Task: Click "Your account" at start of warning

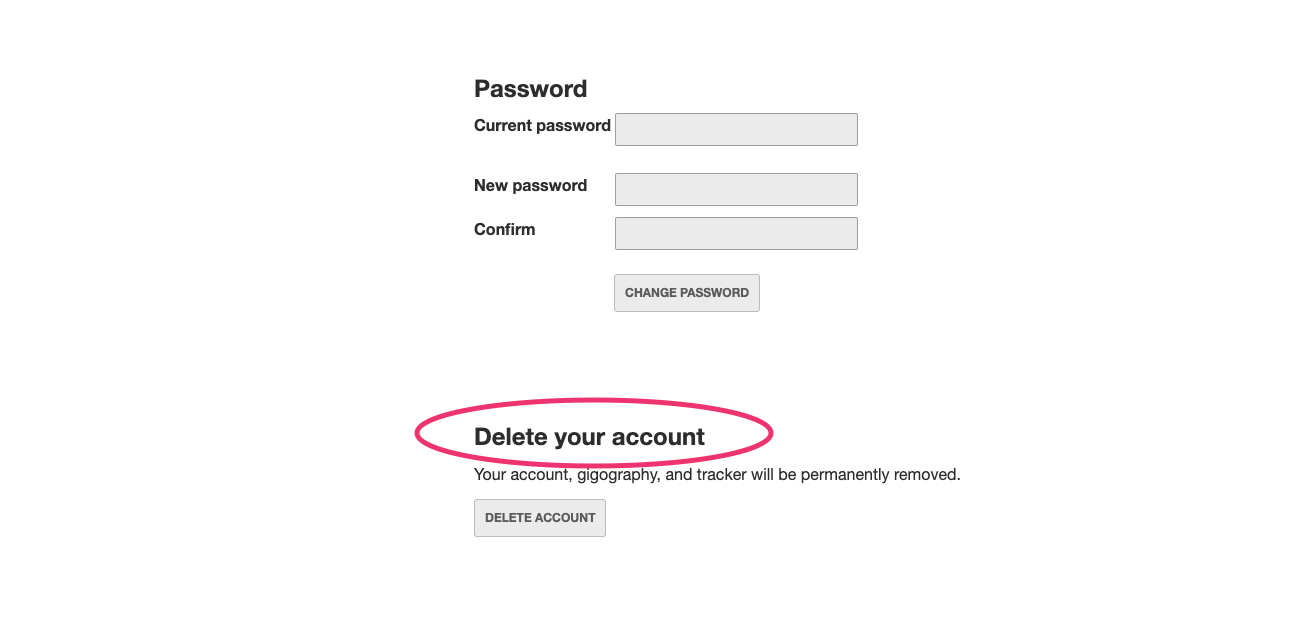Action: coord(521,475)
